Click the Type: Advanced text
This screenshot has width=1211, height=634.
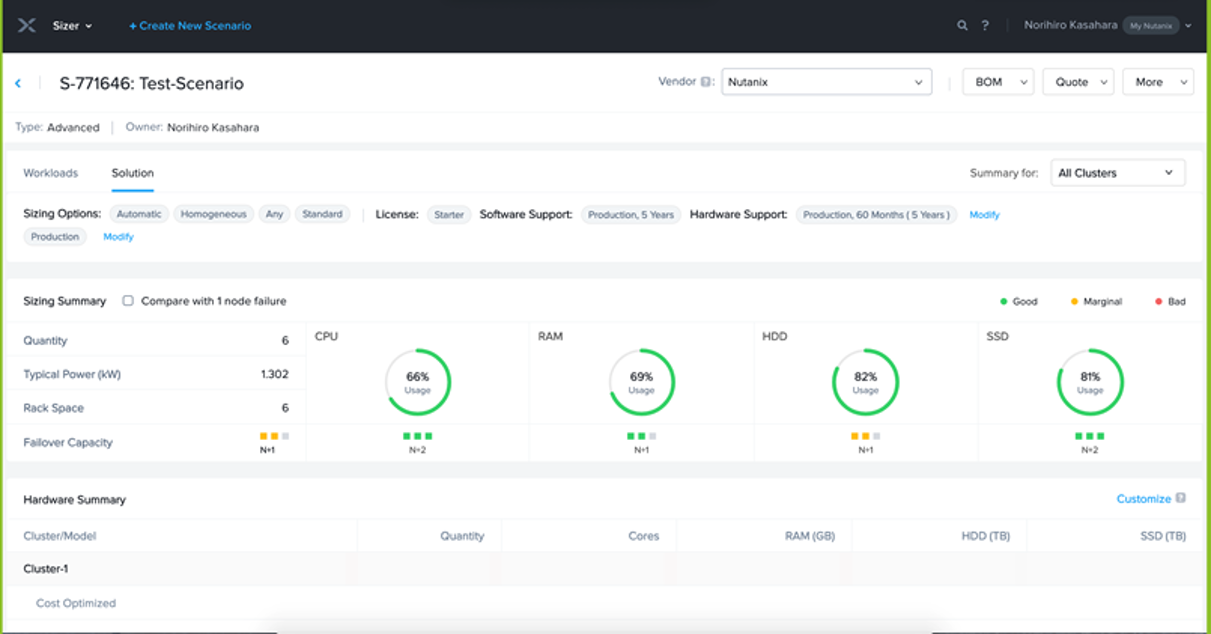coord(57,127)
